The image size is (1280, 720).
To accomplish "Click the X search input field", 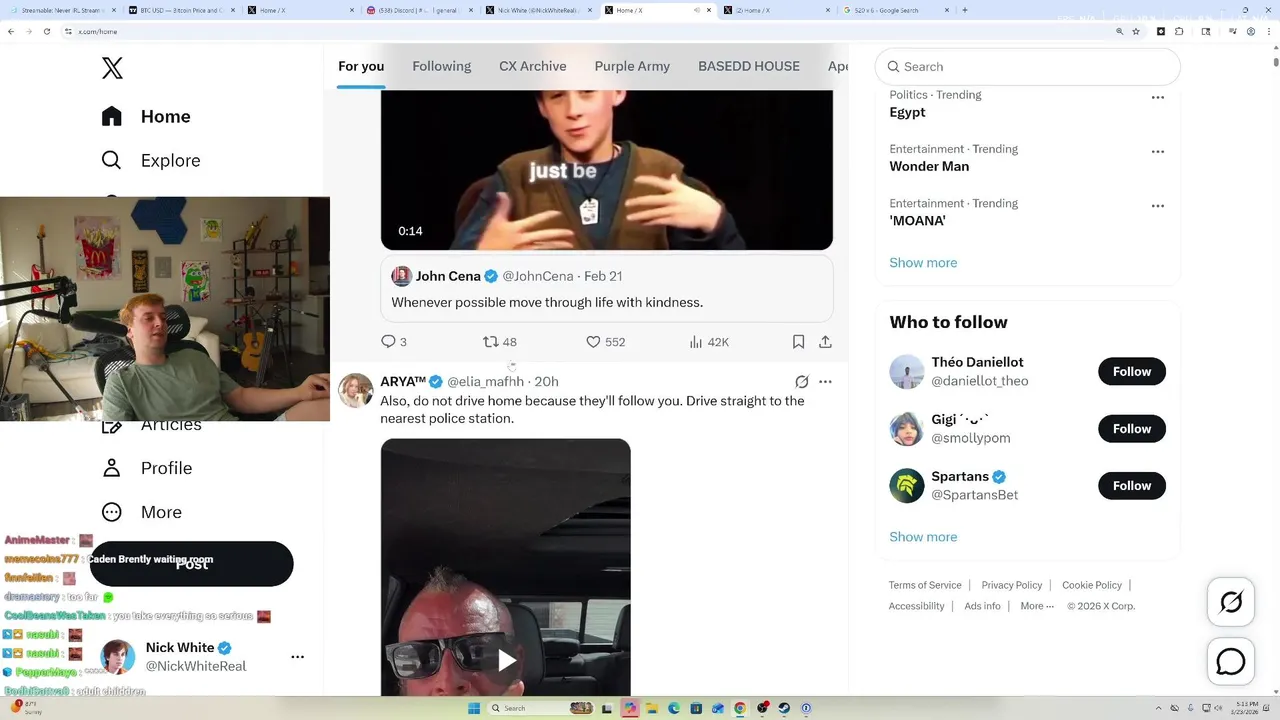I will point(1028,67).
